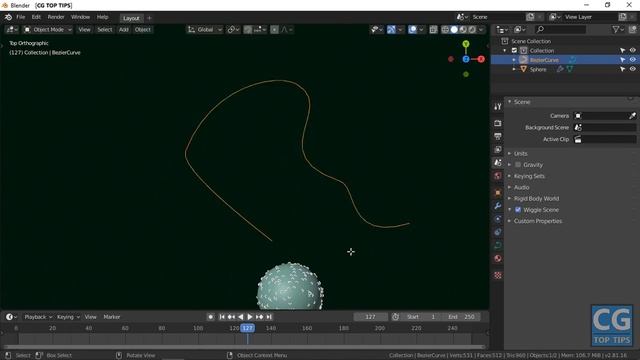This screenshot has width=640, height=360.
Task: Open the View Layer properties tab
Action: (498, 149)
